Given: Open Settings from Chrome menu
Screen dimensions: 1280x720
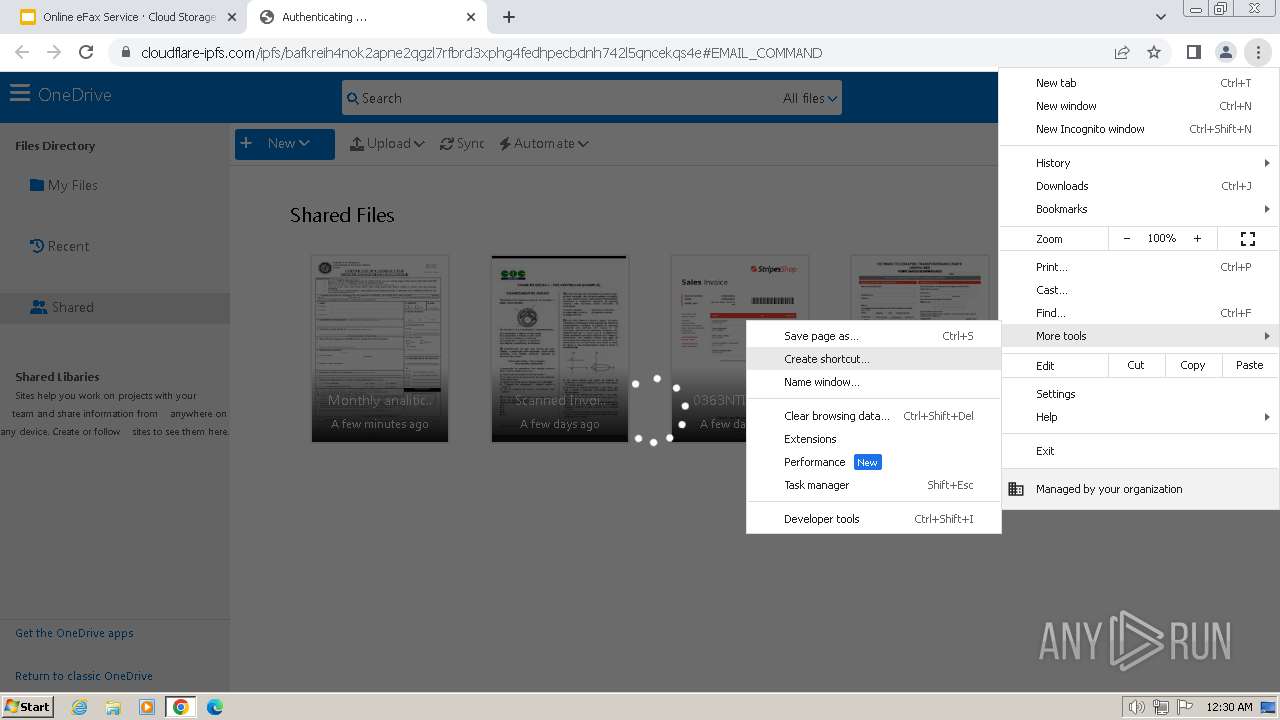Looking at the screenshot, I should pos(1138,394).
